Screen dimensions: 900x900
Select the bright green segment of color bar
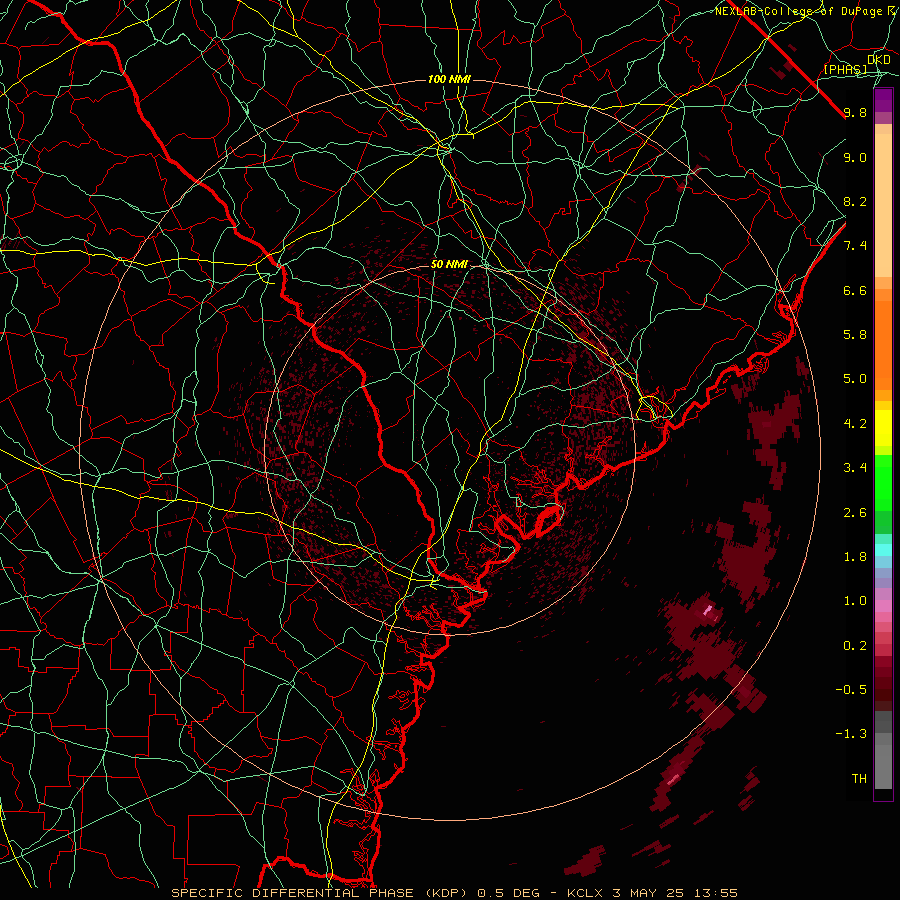click(x=883, y=483)
